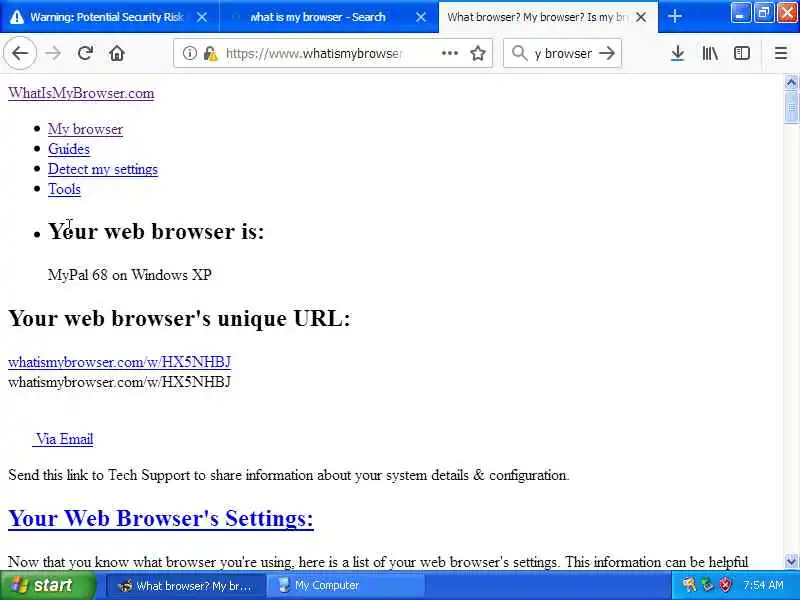Go back to the previous page
The height and width of the screenshot is (600, 800).
(x=20, y=53)
